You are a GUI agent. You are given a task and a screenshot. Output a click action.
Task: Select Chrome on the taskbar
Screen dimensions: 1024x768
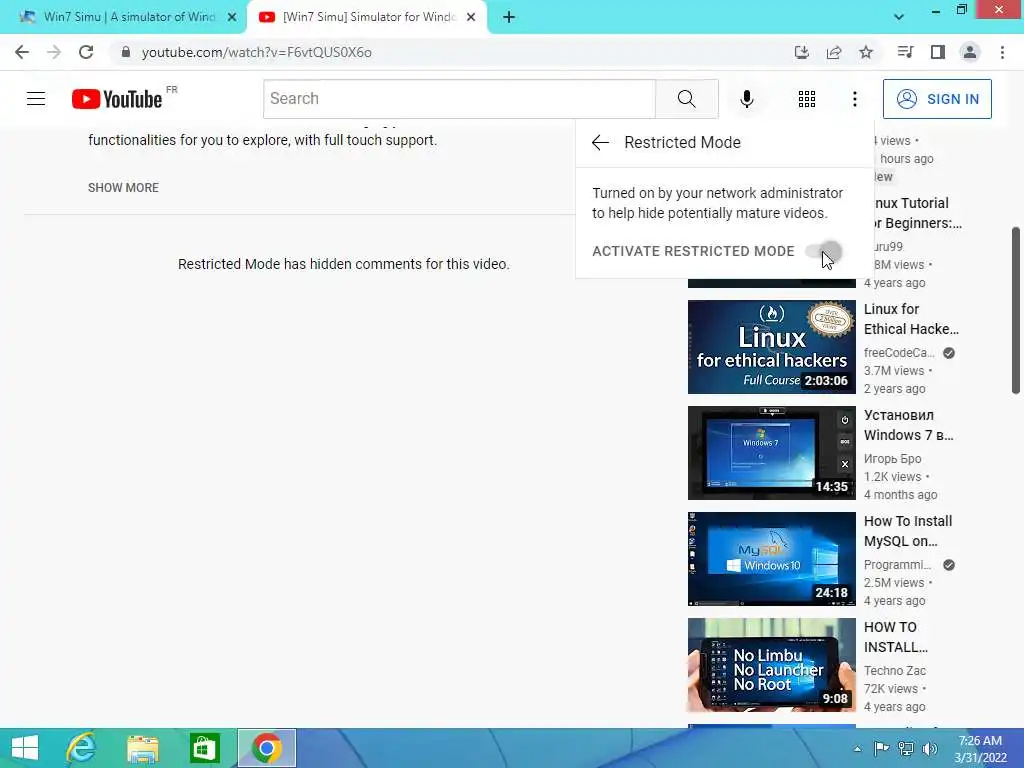(x=266, y=748)
